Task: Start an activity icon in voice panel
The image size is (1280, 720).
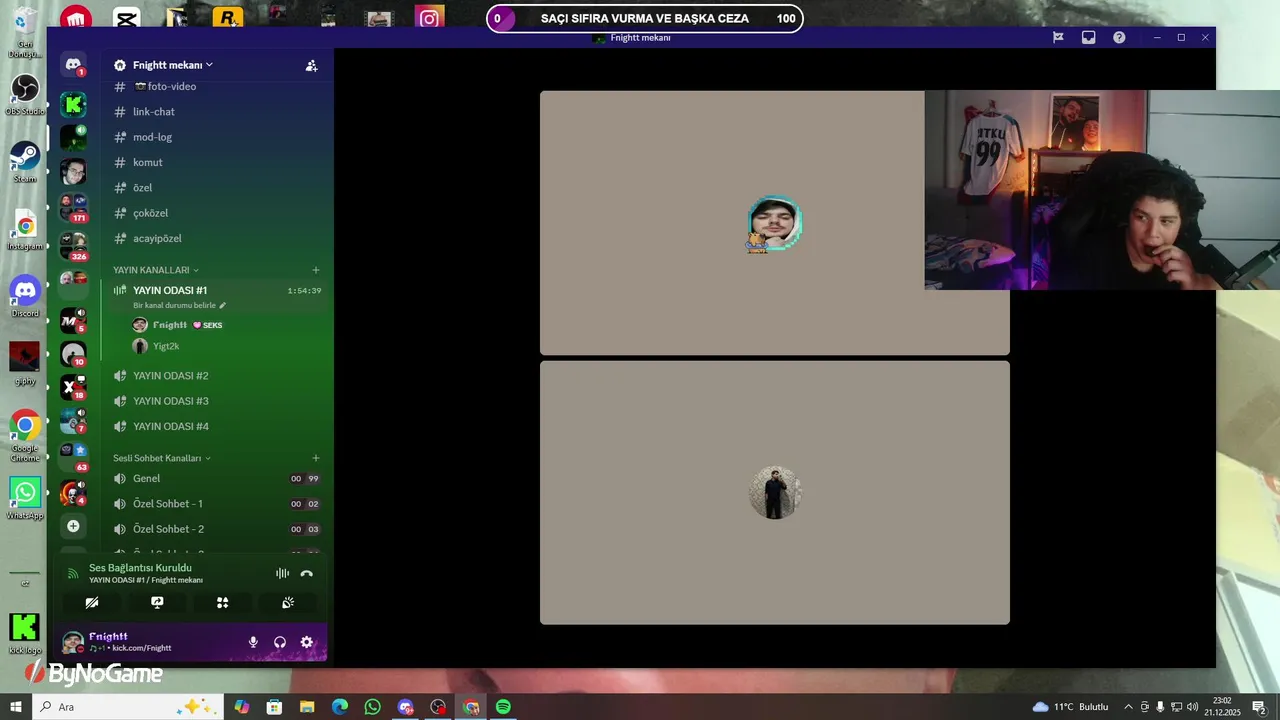Action: click(x=222, y=602)
